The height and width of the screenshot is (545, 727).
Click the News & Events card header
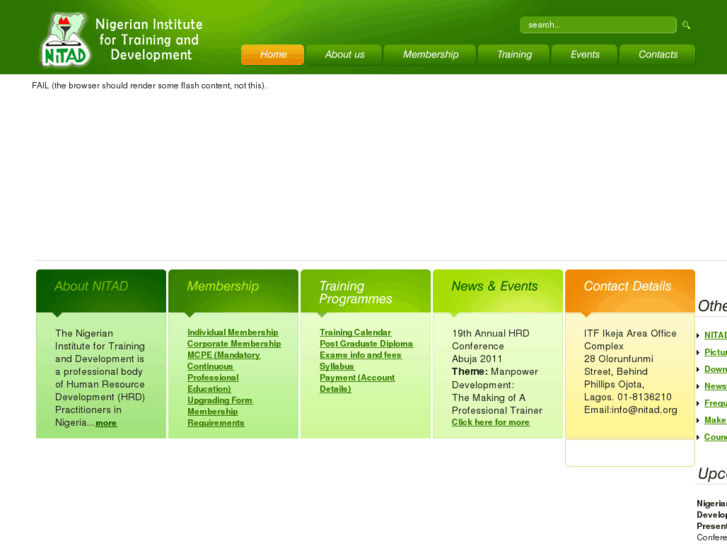point(498,291)
